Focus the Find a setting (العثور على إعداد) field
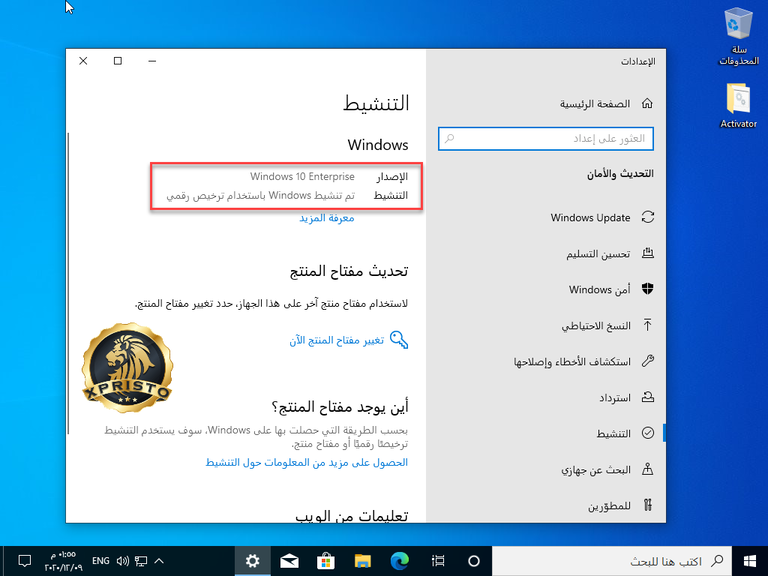The image size is (768, 576). pos(546,139)
